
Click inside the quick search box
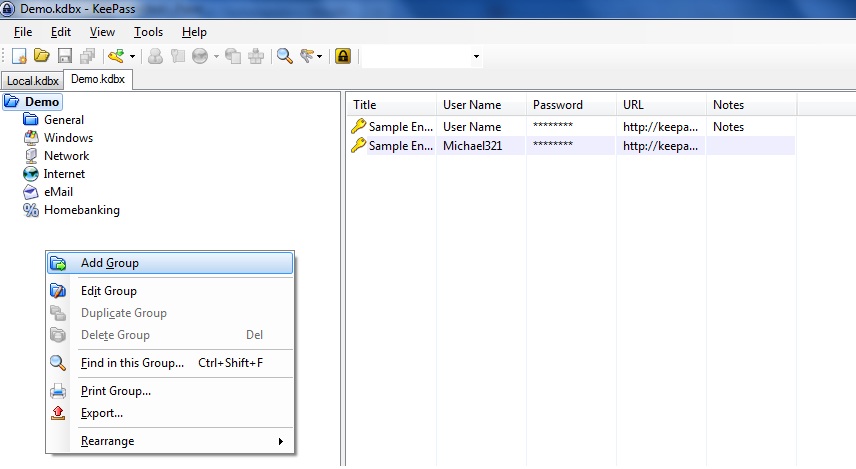click(416, 56)
